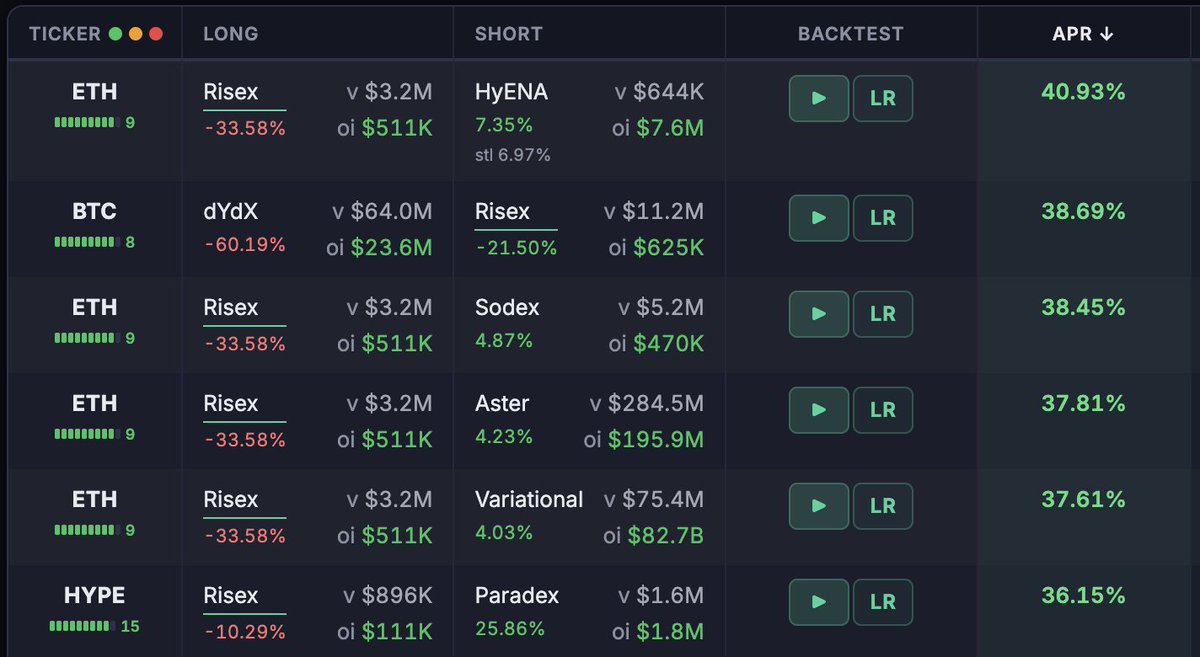The width and height of the screenshot is (1200, 657).
Task: Click LR button in BTC 38.69% row
Action: [883, 218]
